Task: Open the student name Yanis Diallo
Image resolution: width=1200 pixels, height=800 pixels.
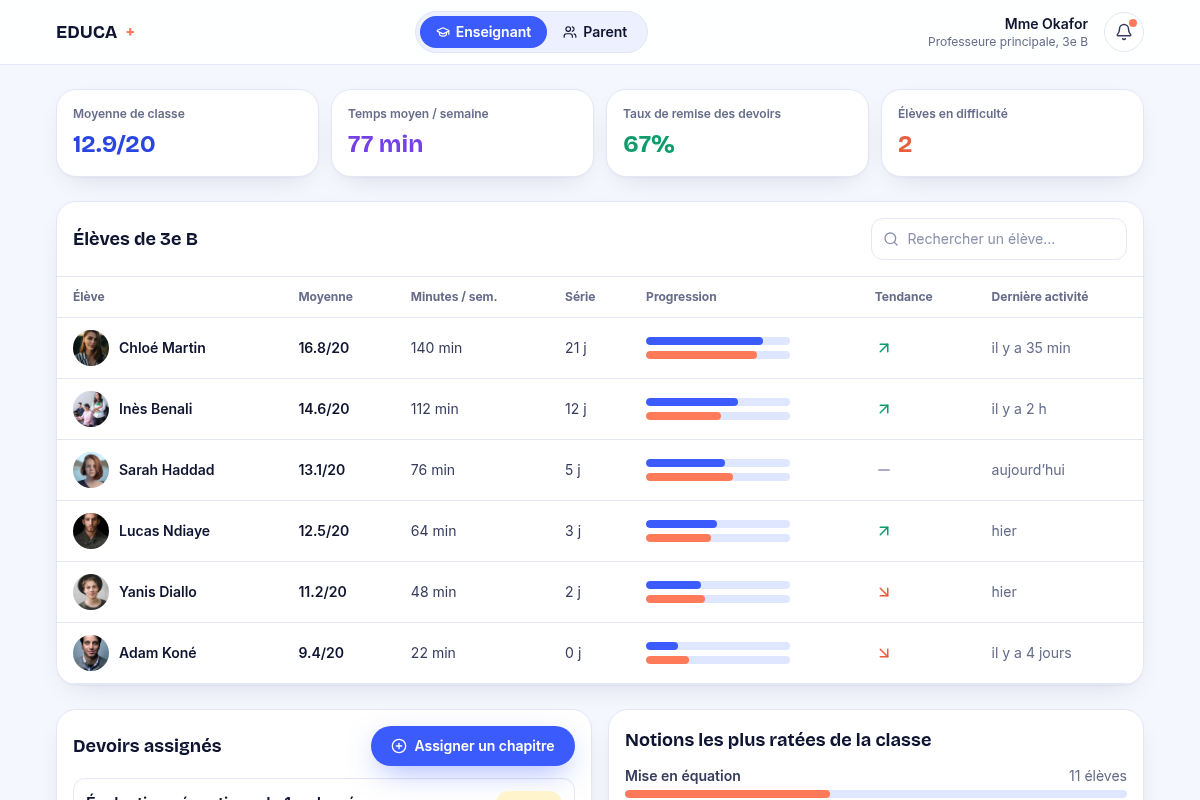Action: 158,592
